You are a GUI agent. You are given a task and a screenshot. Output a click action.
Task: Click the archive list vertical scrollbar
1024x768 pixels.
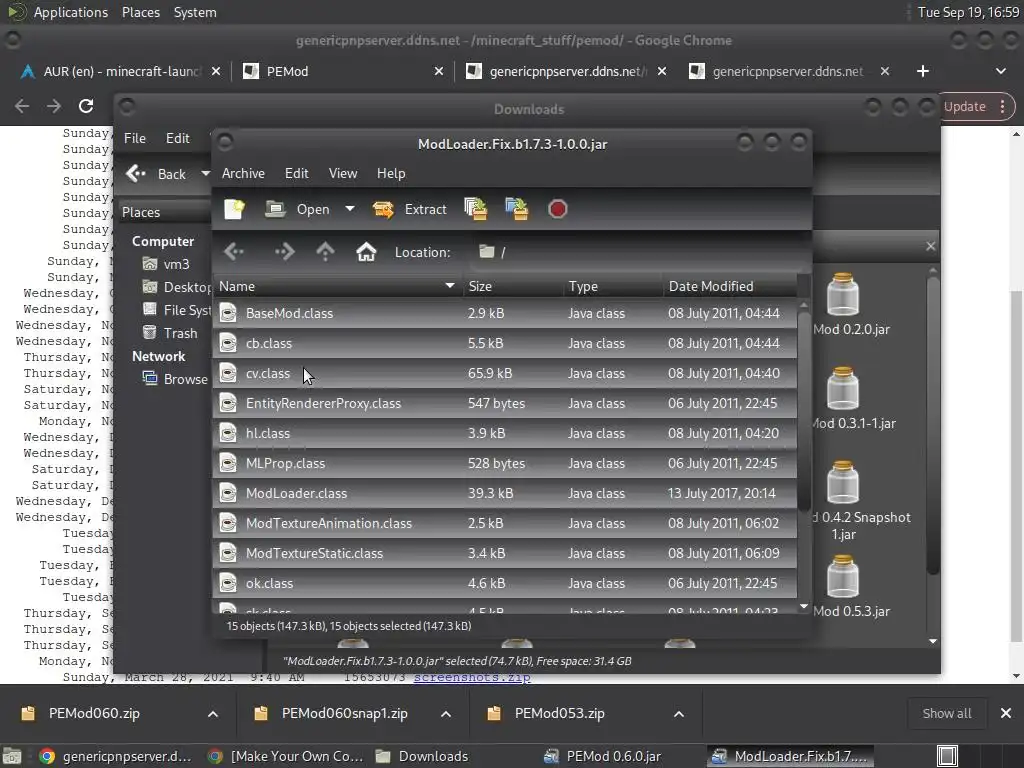pos(804,411)
